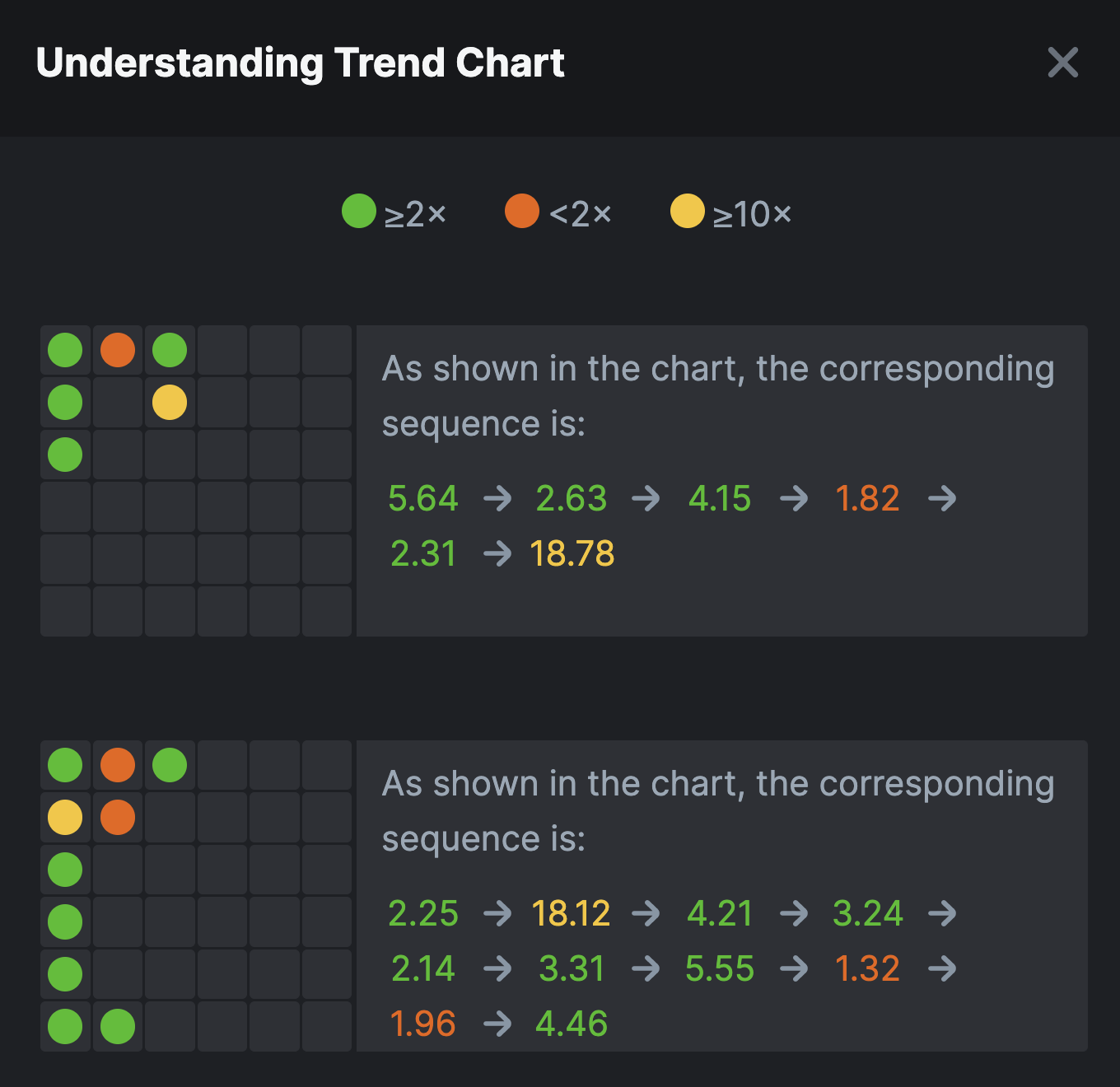Click the orange <2× legend dot
The height and width of the screenshot is (1087, 1120).
[522, 211]
